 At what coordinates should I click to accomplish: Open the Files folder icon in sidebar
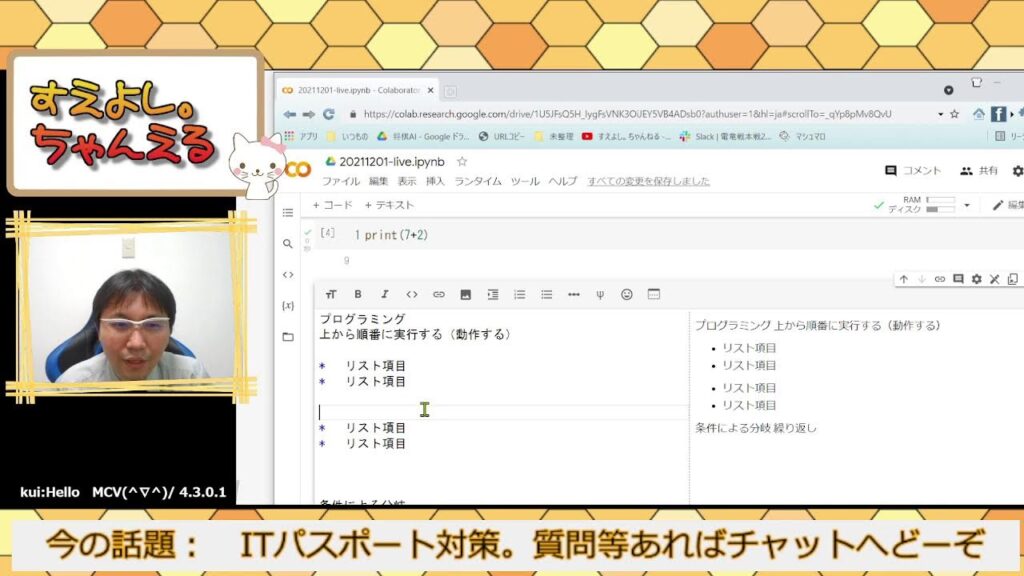(288, 337)
